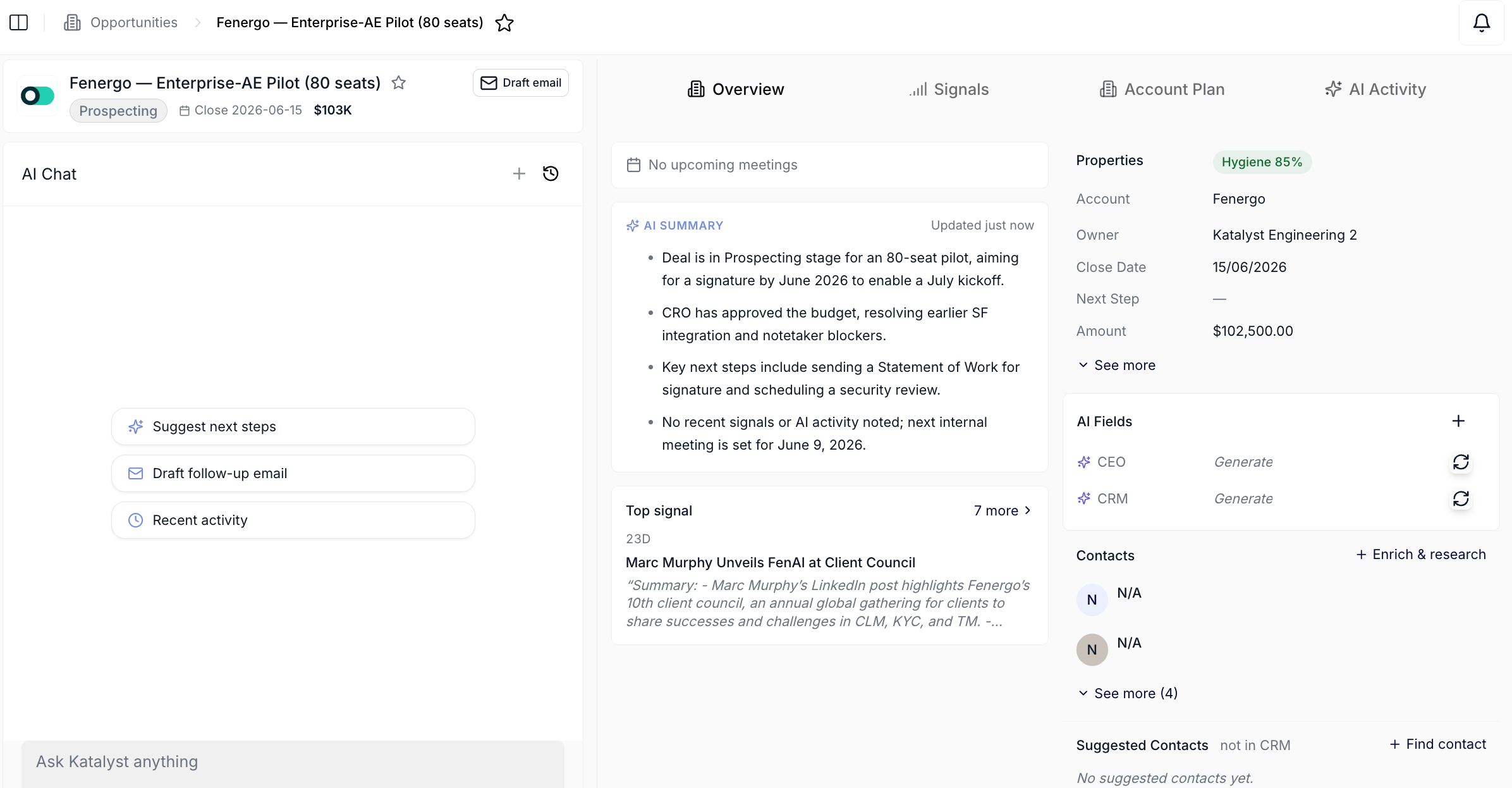Click the $103K amount in header

coord(332,111)
